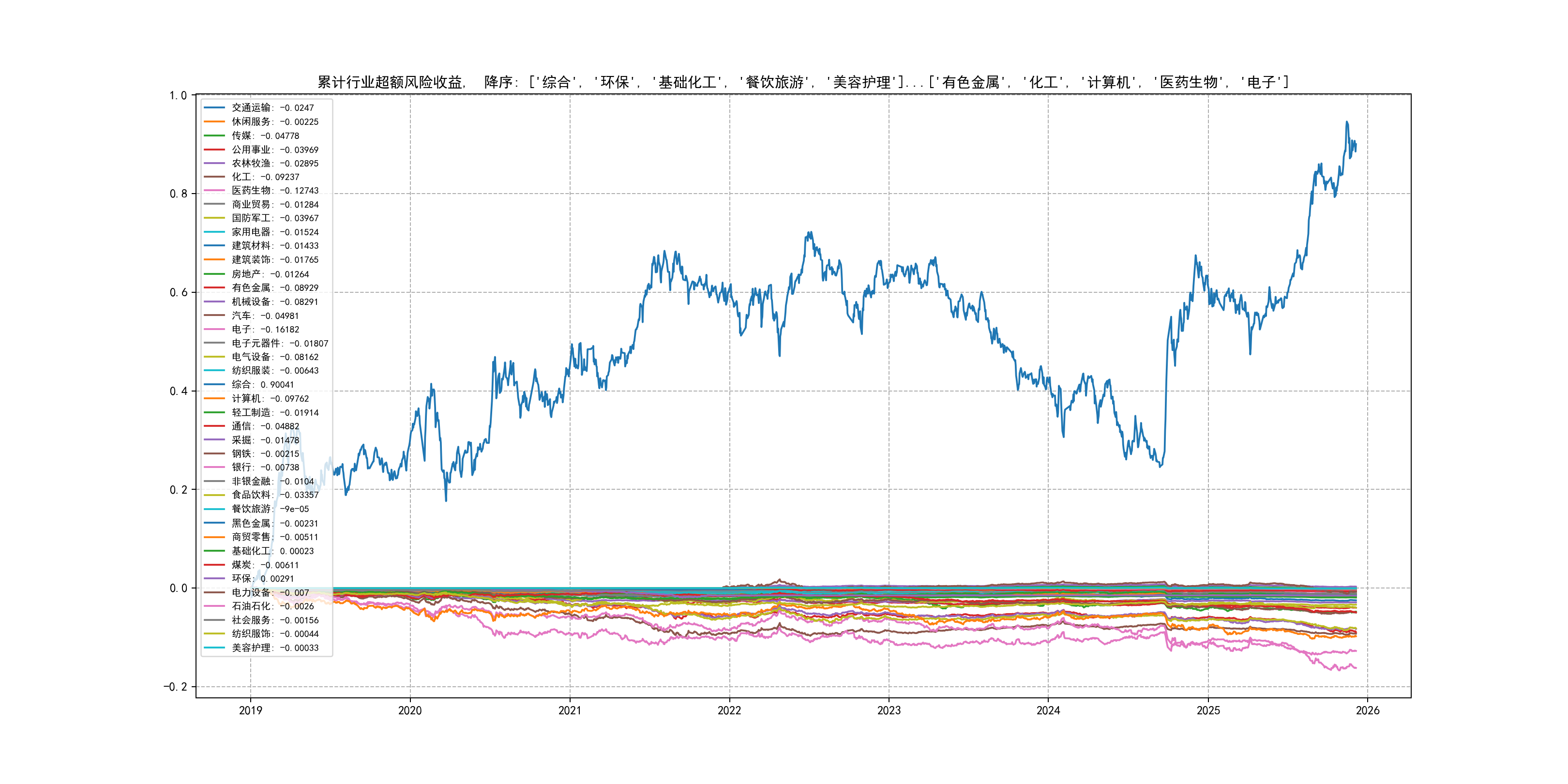Click the 医药生物 legend line swatch

[x=214, y=191]
